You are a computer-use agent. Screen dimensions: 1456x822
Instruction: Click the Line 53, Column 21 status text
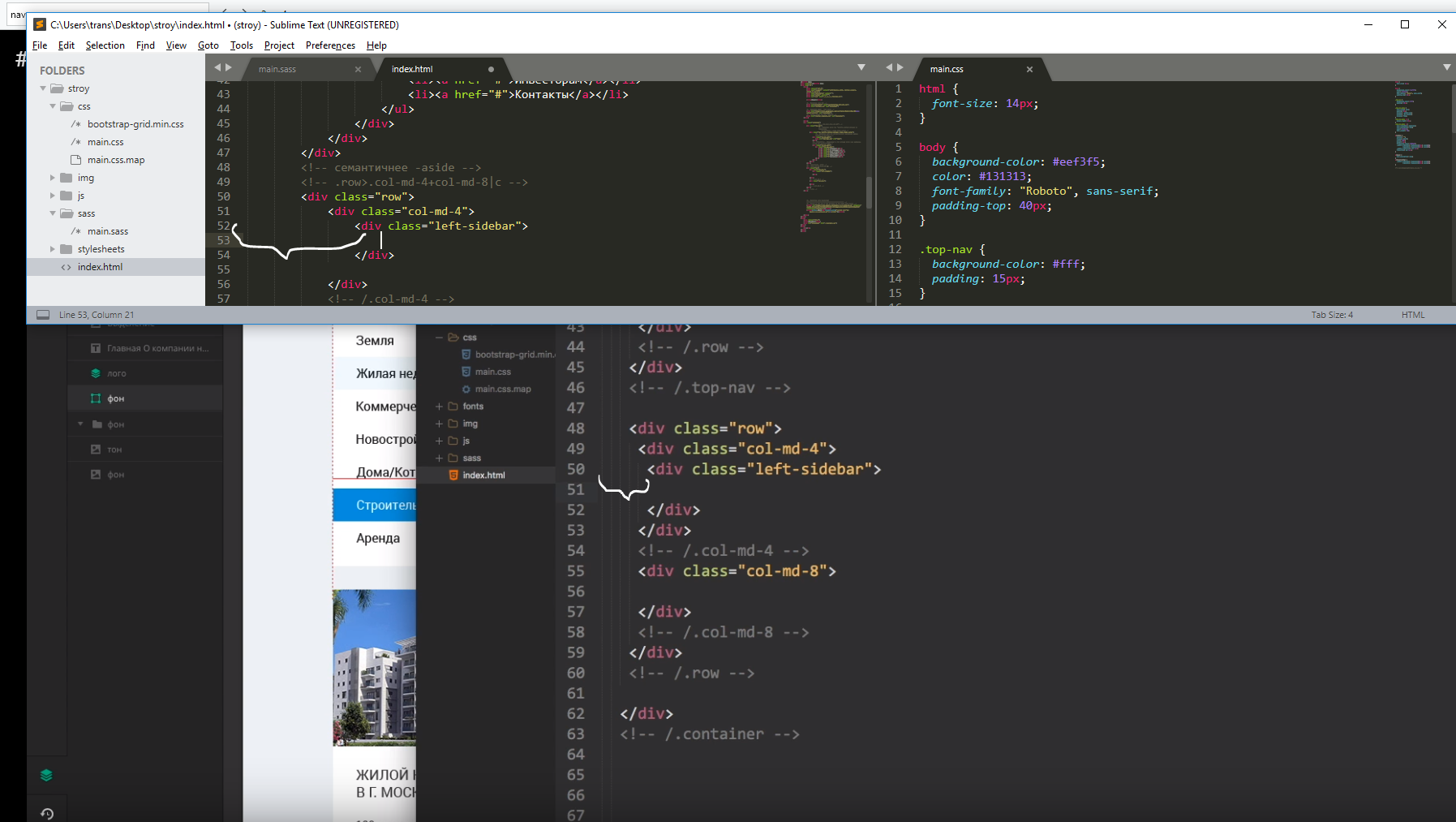tap(97, 315)
